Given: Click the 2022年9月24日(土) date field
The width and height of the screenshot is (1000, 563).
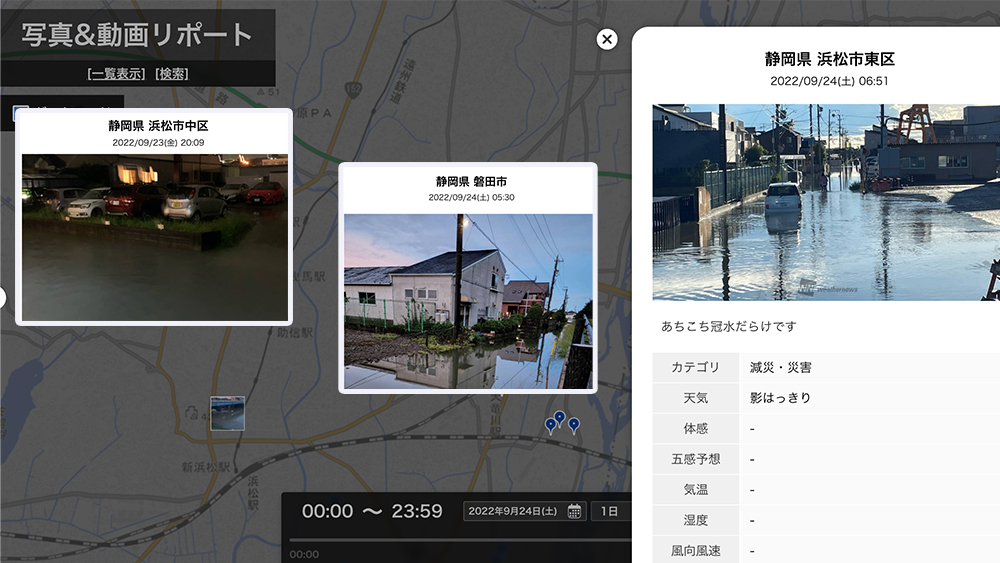Looking at the screenshot, I should [514, 511].
